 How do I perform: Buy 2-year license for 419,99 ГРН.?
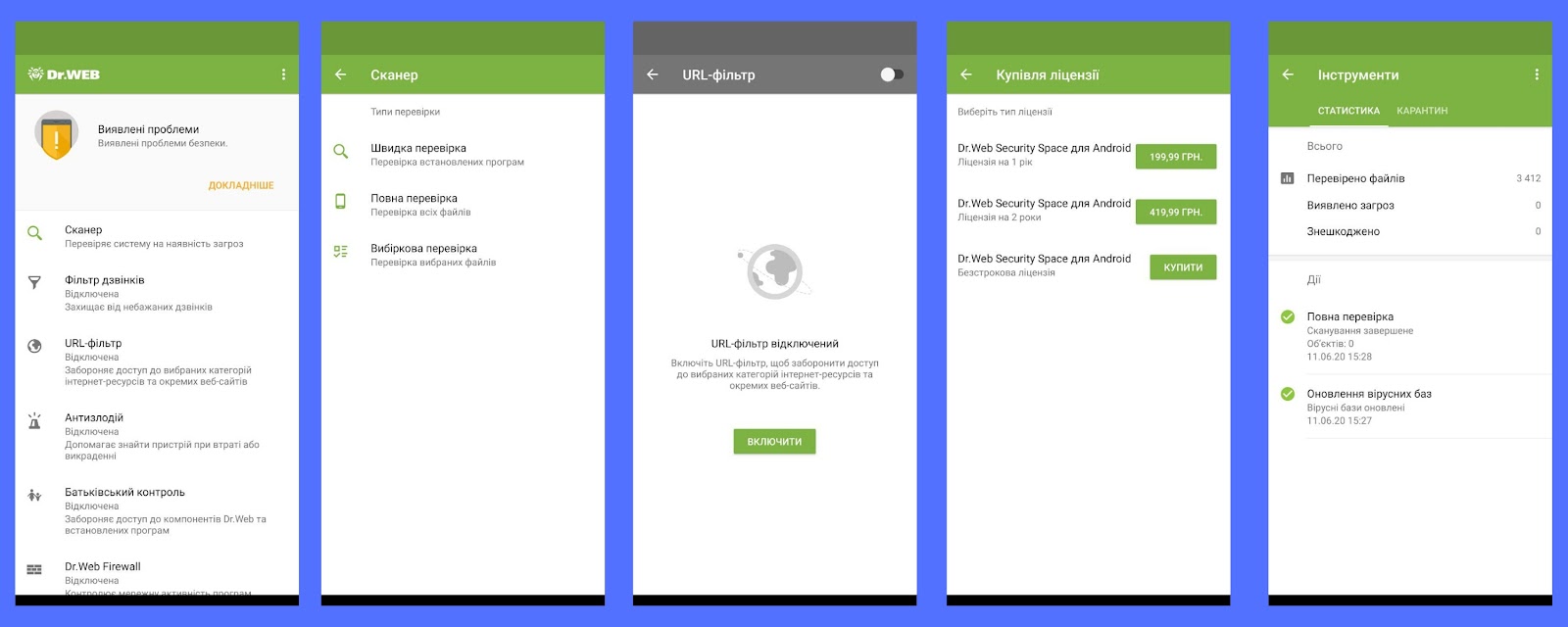click(1176, 212)
